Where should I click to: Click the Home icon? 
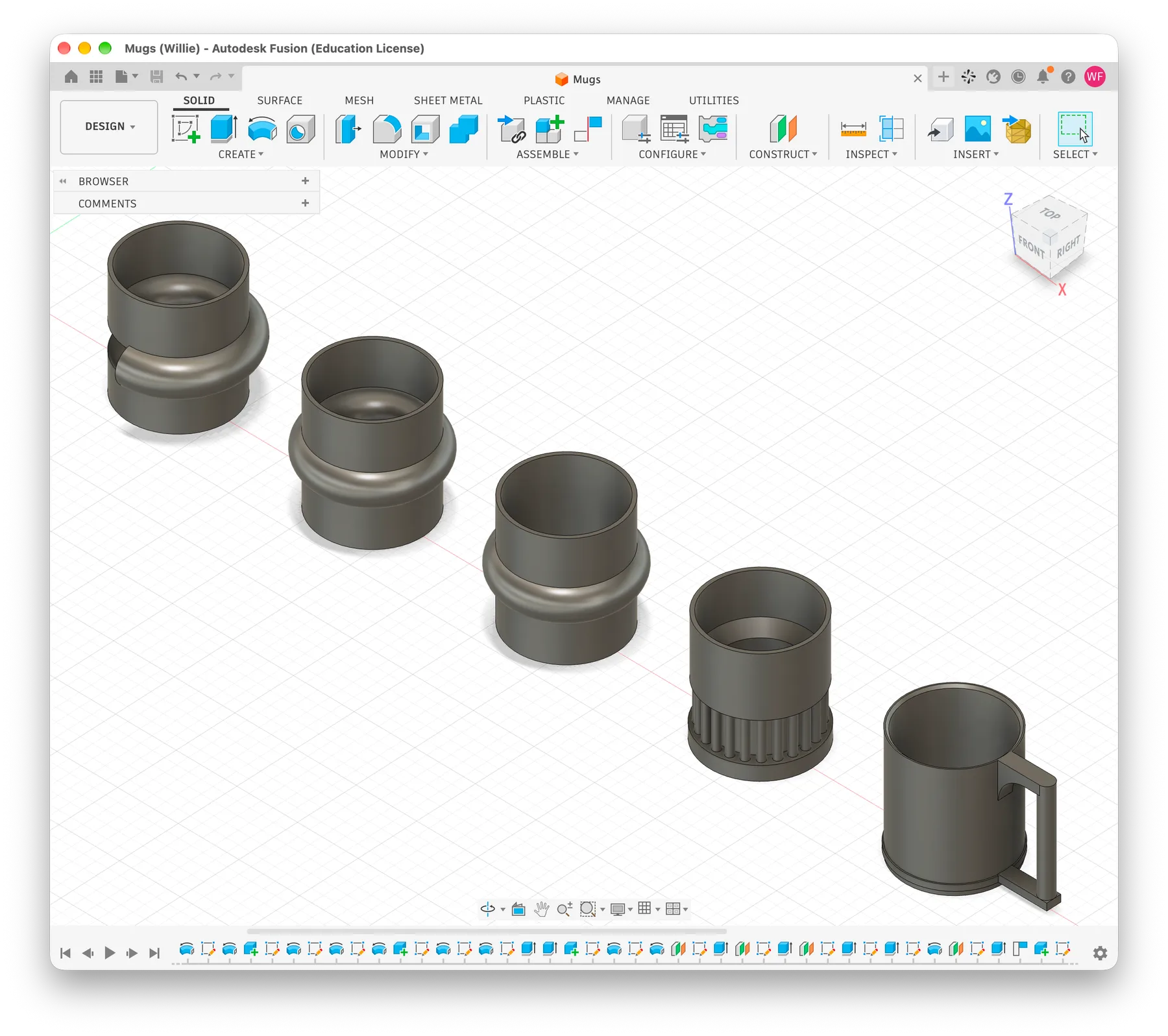coord(71,77)
